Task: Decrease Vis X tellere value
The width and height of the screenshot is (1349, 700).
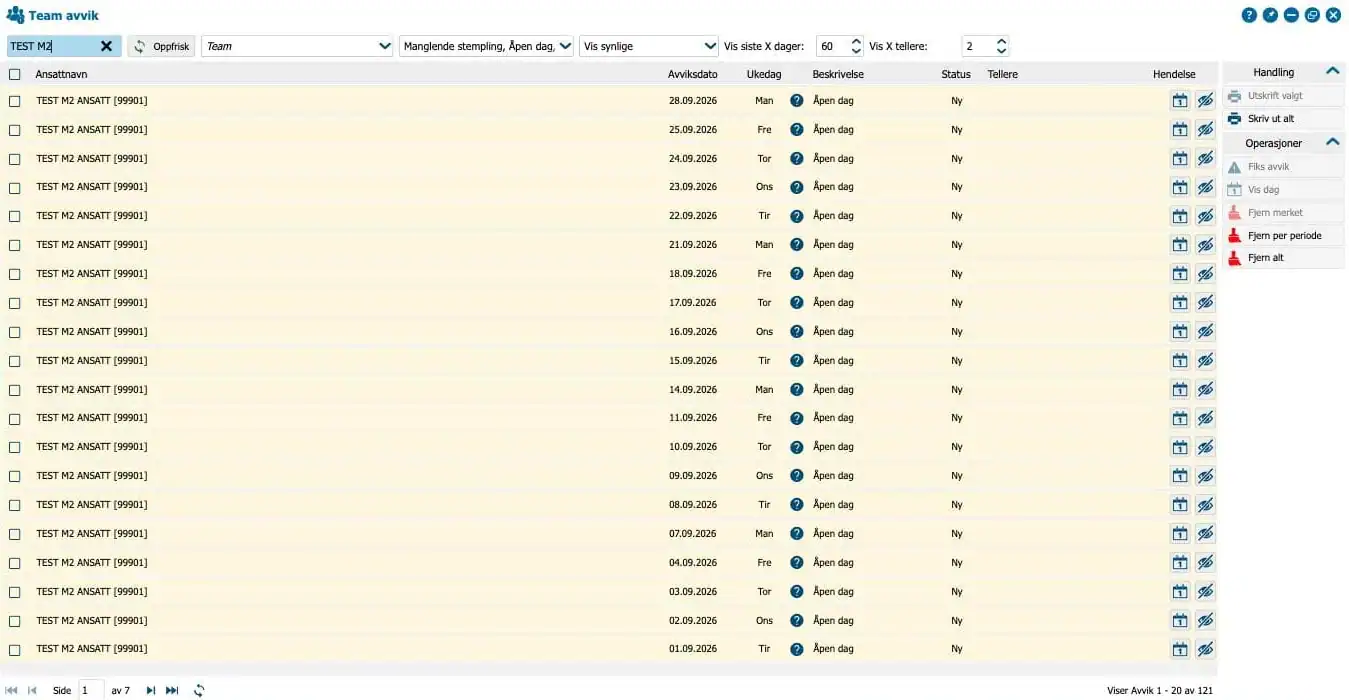Action: pos(1002,51)
